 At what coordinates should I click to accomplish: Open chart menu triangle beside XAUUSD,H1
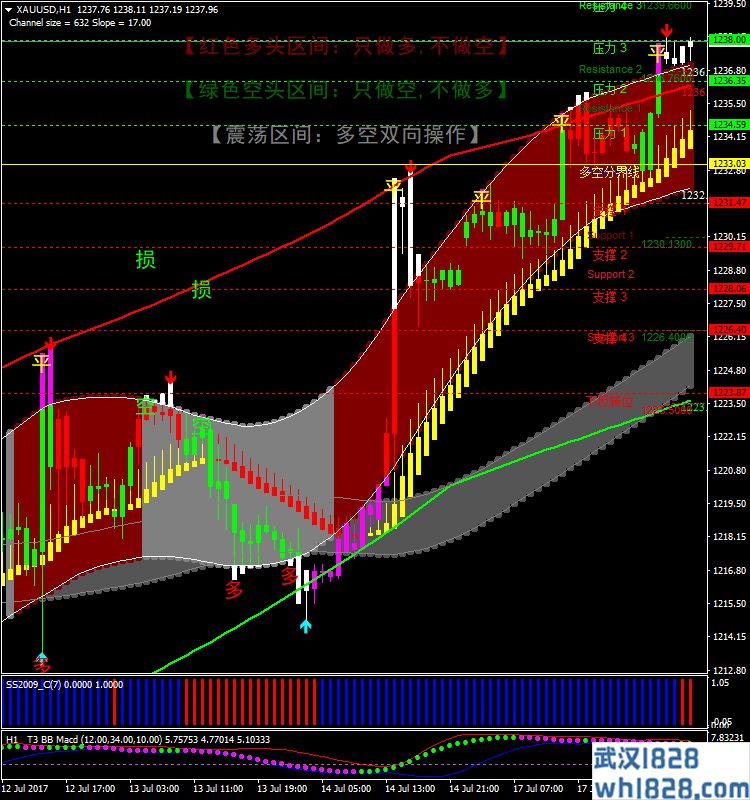pos(9,9)
